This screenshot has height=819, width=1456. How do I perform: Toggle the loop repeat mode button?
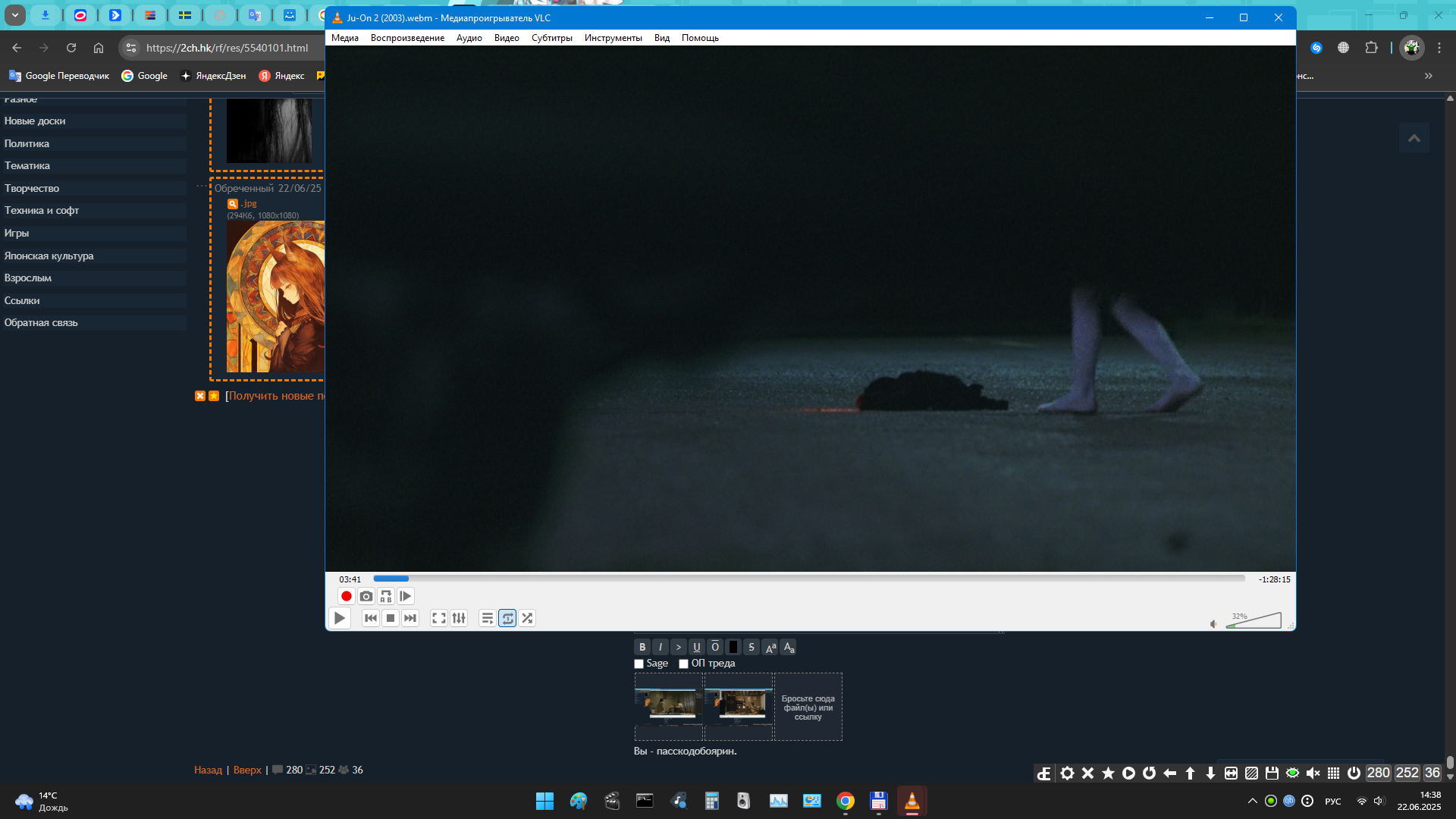tap(507, 618)
